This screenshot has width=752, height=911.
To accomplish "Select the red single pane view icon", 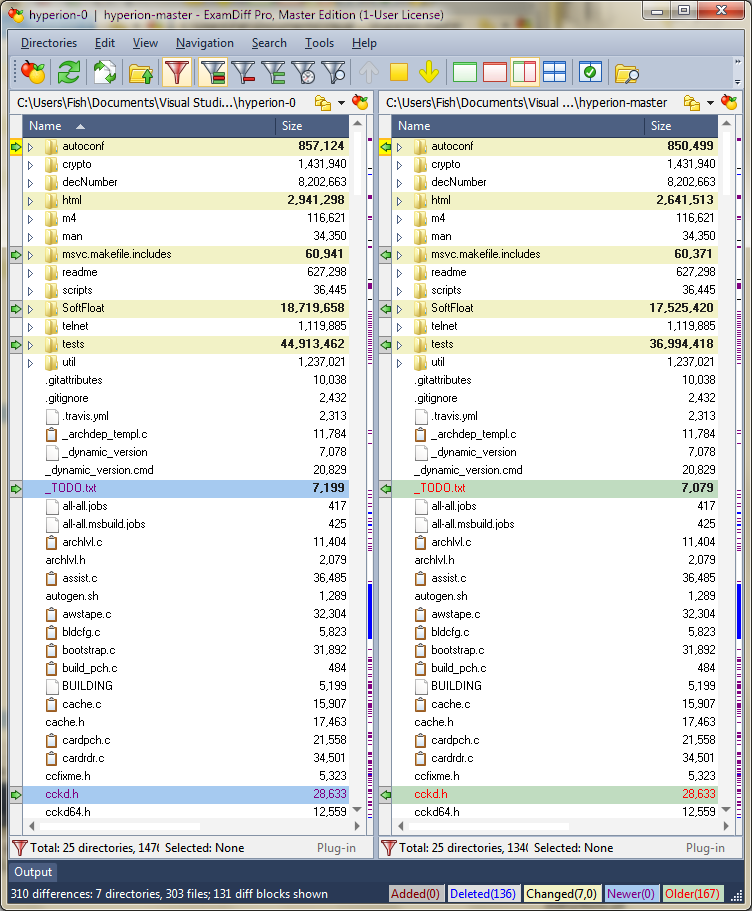I will tap(495, 73).
